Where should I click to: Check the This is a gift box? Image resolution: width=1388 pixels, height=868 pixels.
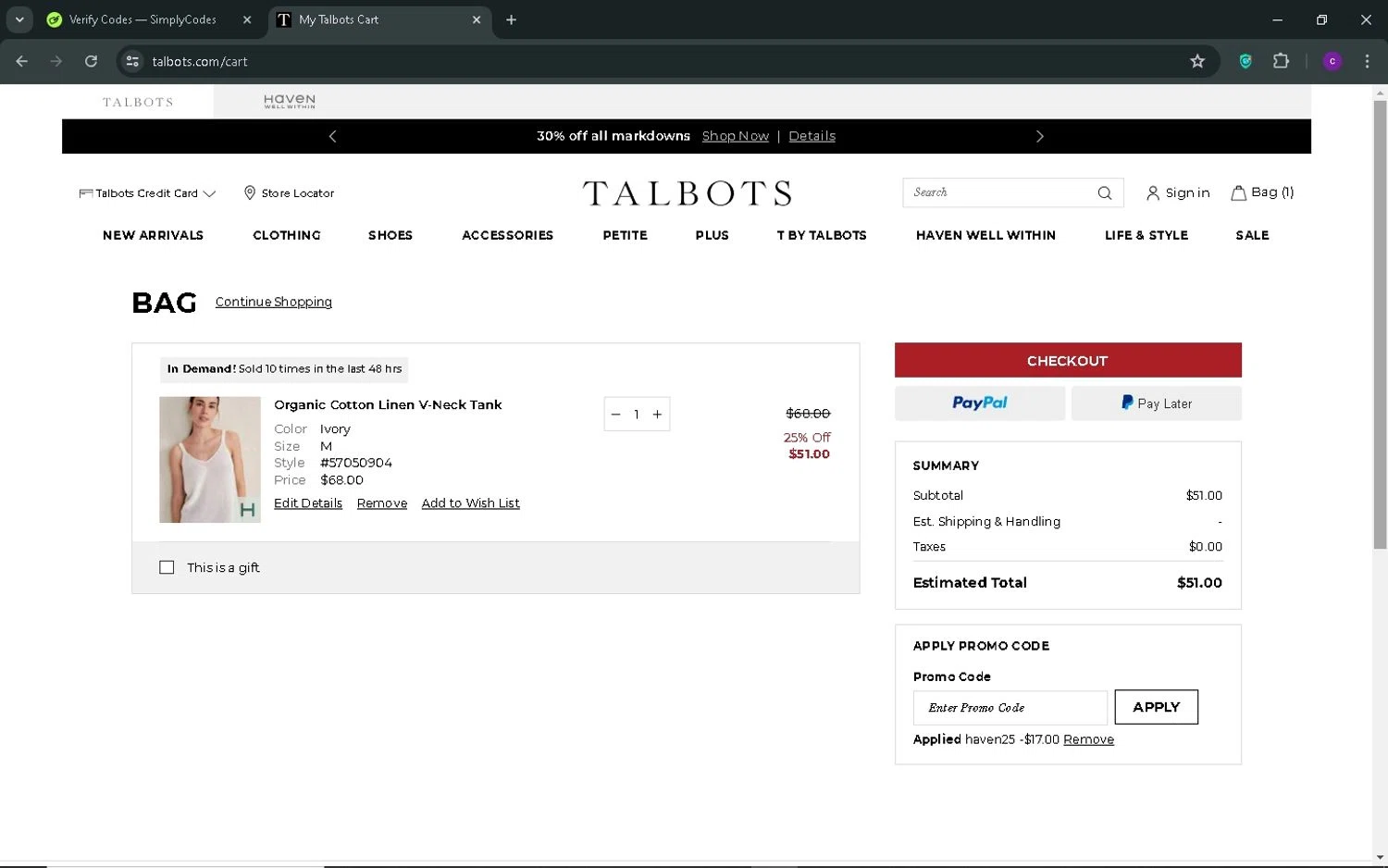point(167,567)
